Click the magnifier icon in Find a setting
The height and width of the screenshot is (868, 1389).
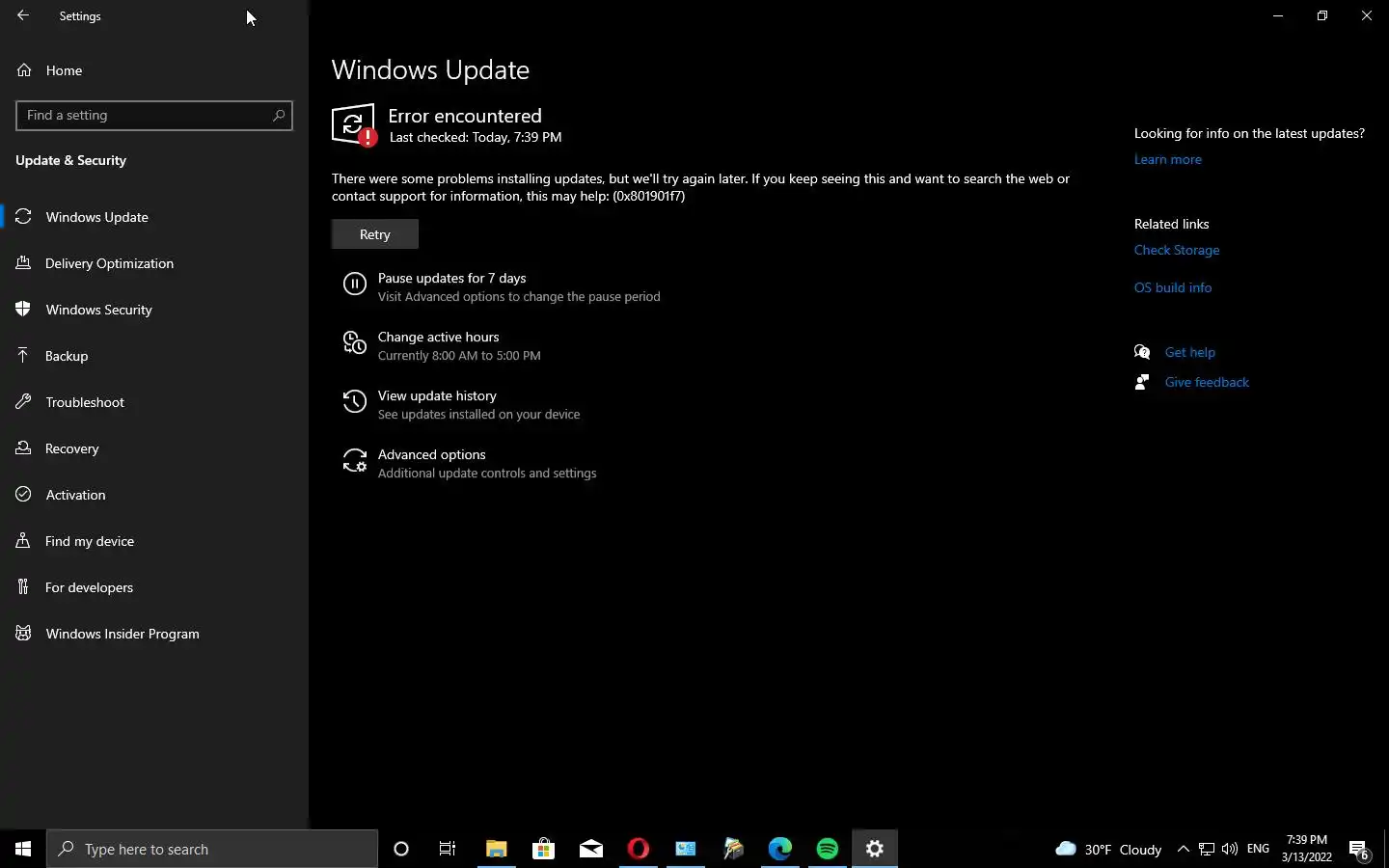(x=279, y=115)
